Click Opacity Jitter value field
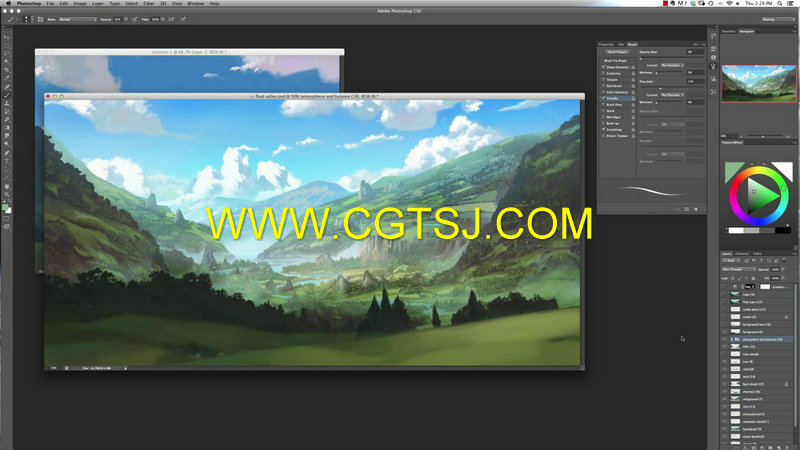 point(695,52)
